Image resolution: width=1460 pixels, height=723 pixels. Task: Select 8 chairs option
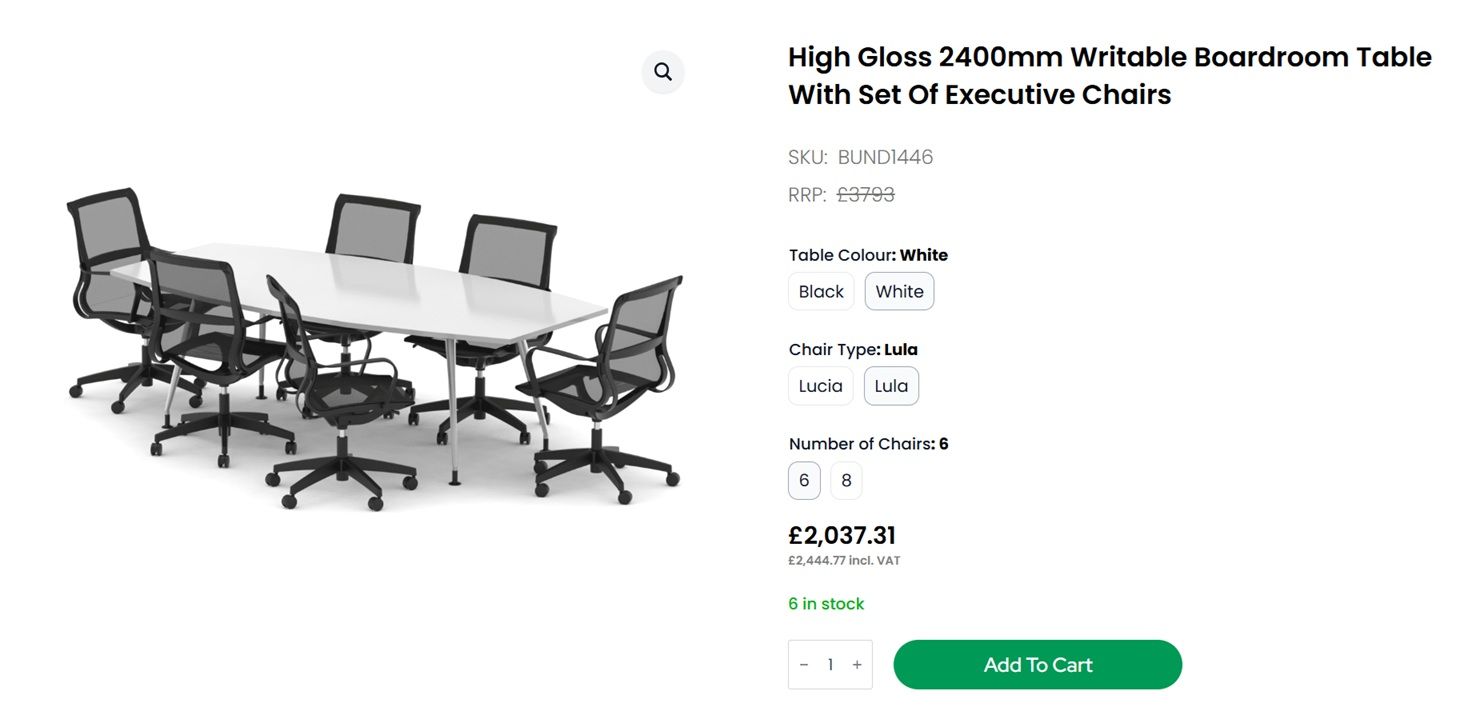[846, 481]
